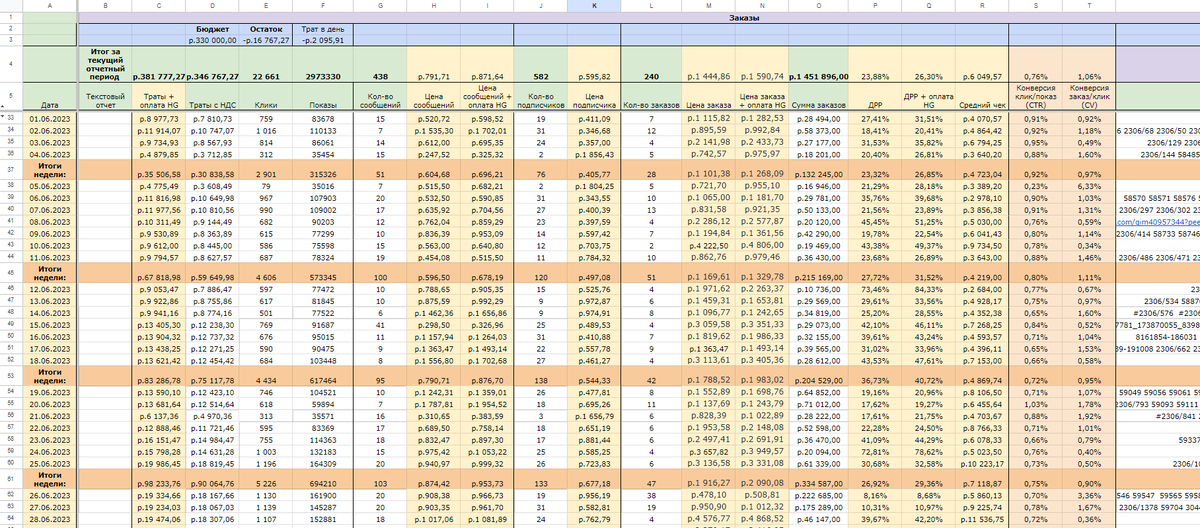Click the Бюджет label cell
The image size is (1200, 528).
(x=211, y=30)
